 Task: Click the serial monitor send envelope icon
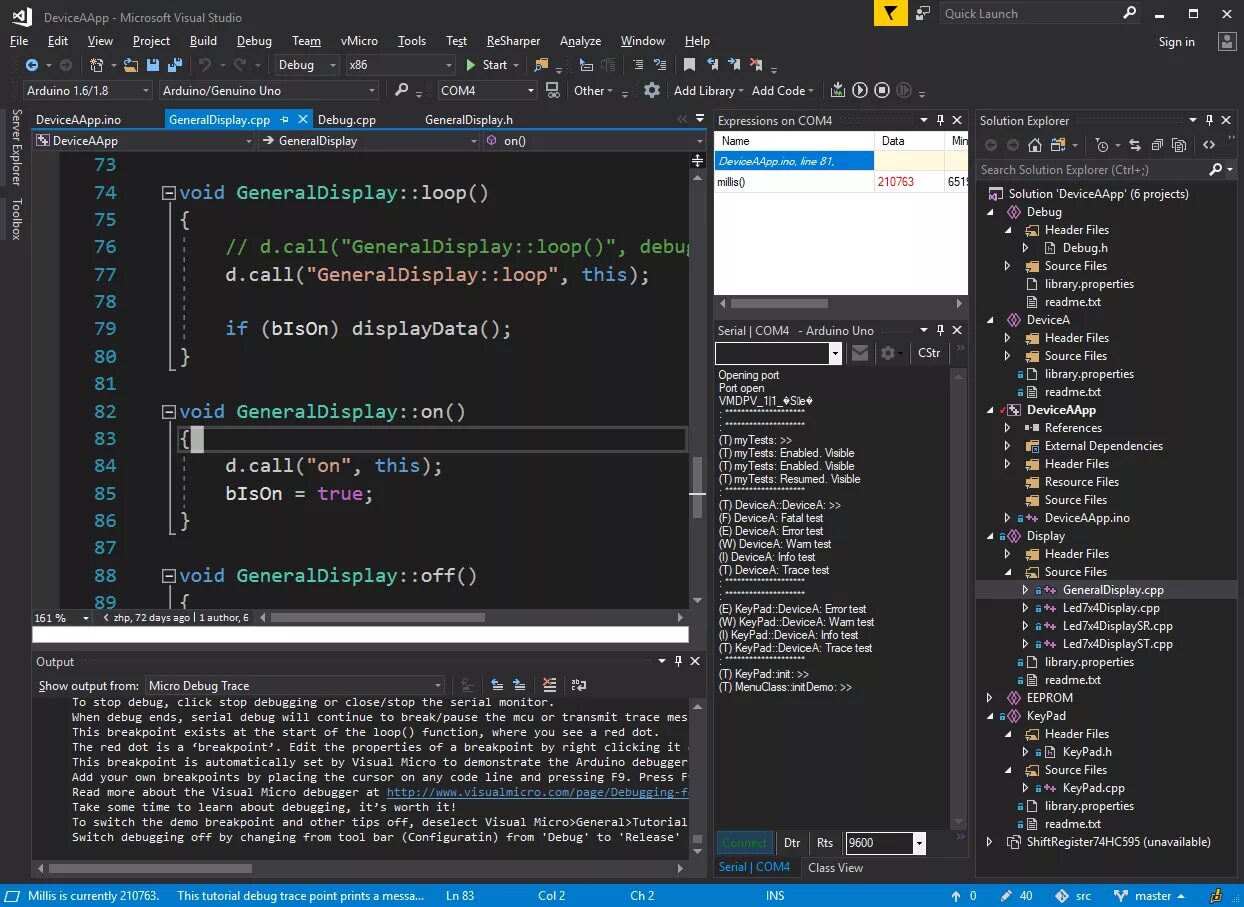pyautogui.click(x=860, y=353)
